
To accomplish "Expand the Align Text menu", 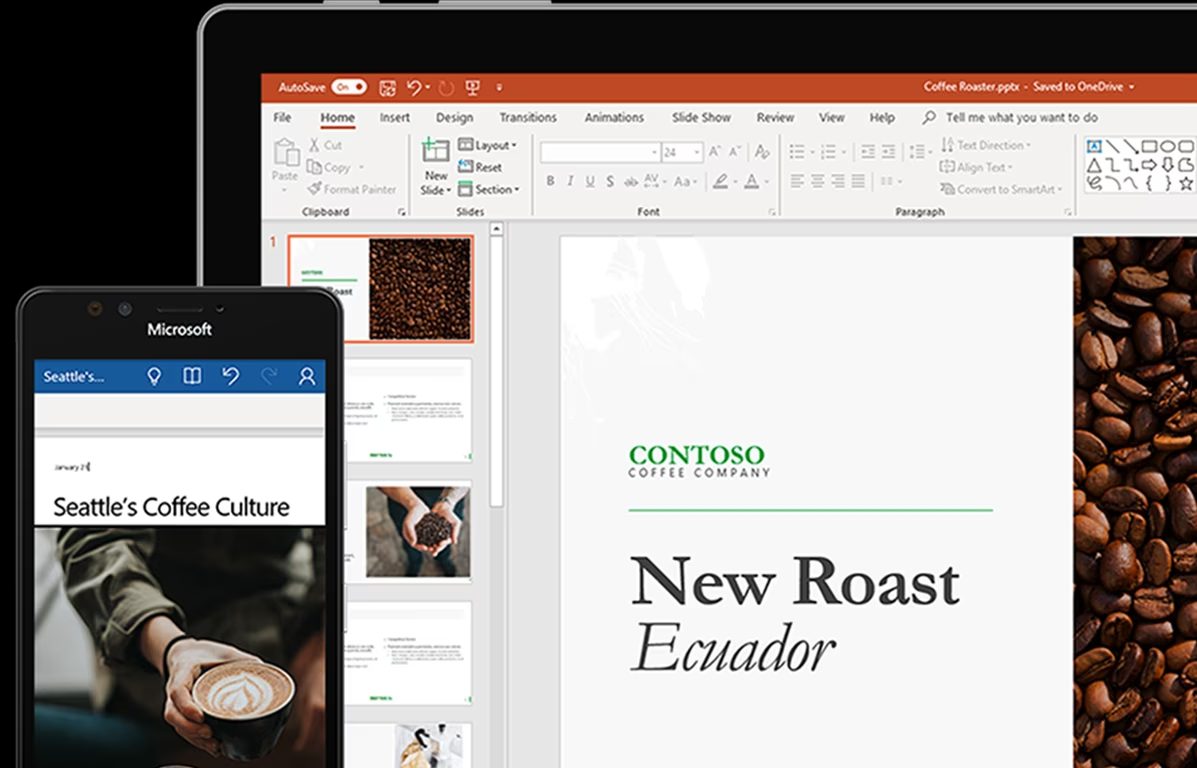I will (976, 167).
